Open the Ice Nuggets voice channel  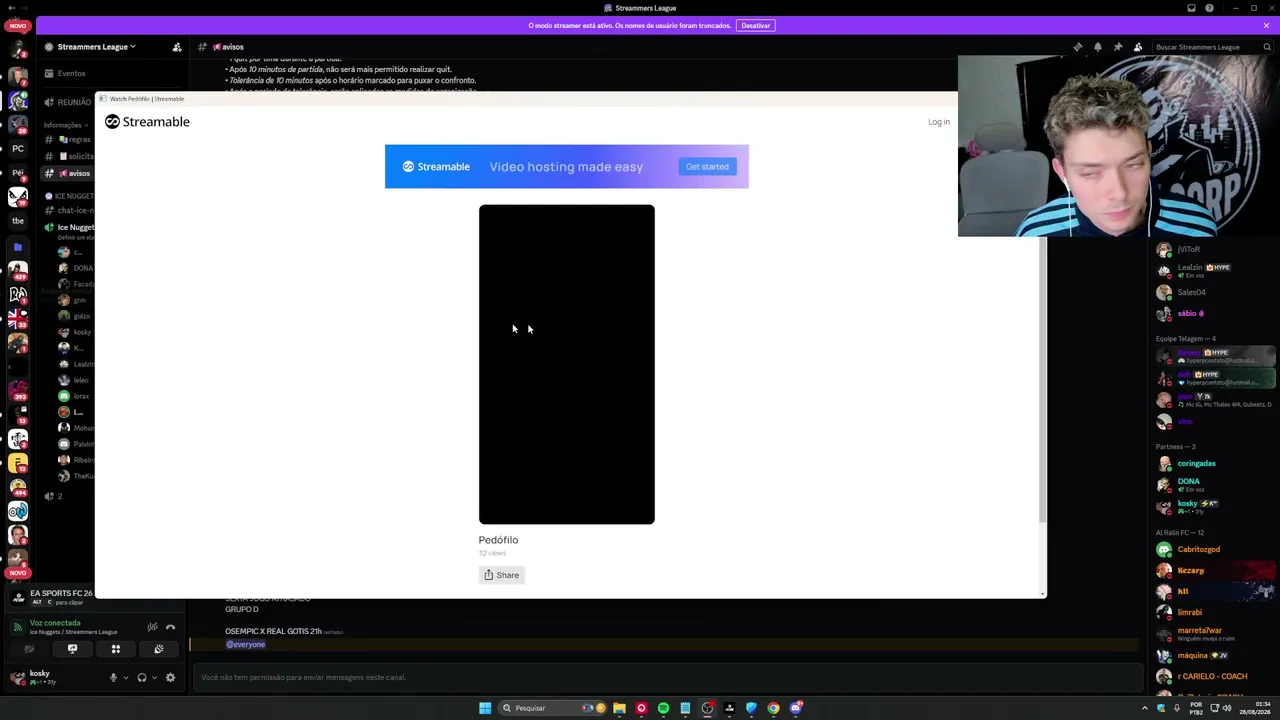click(x=70, y=228)
